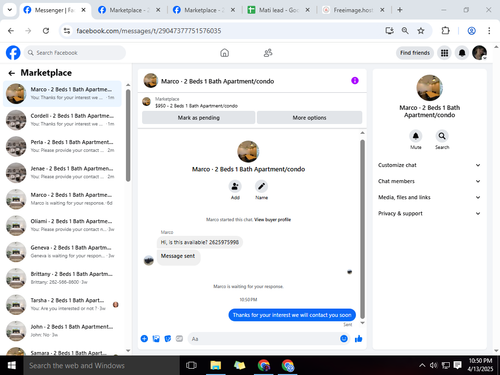Expand the Privacy & support section
This screenshot has width=500, height=375.
(429, 213)
